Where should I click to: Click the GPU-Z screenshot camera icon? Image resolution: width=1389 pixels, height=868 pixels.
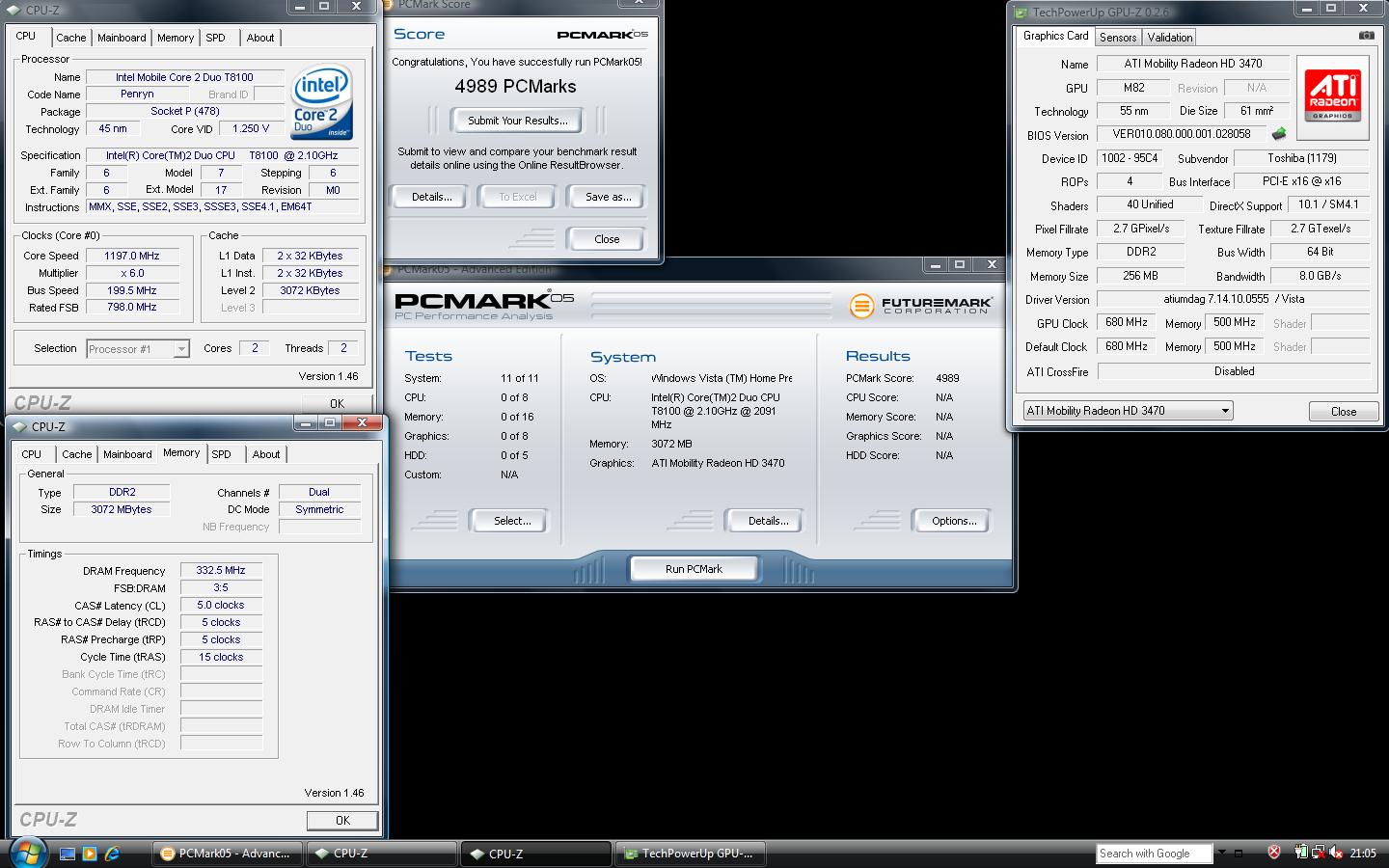click(1366, 36)
